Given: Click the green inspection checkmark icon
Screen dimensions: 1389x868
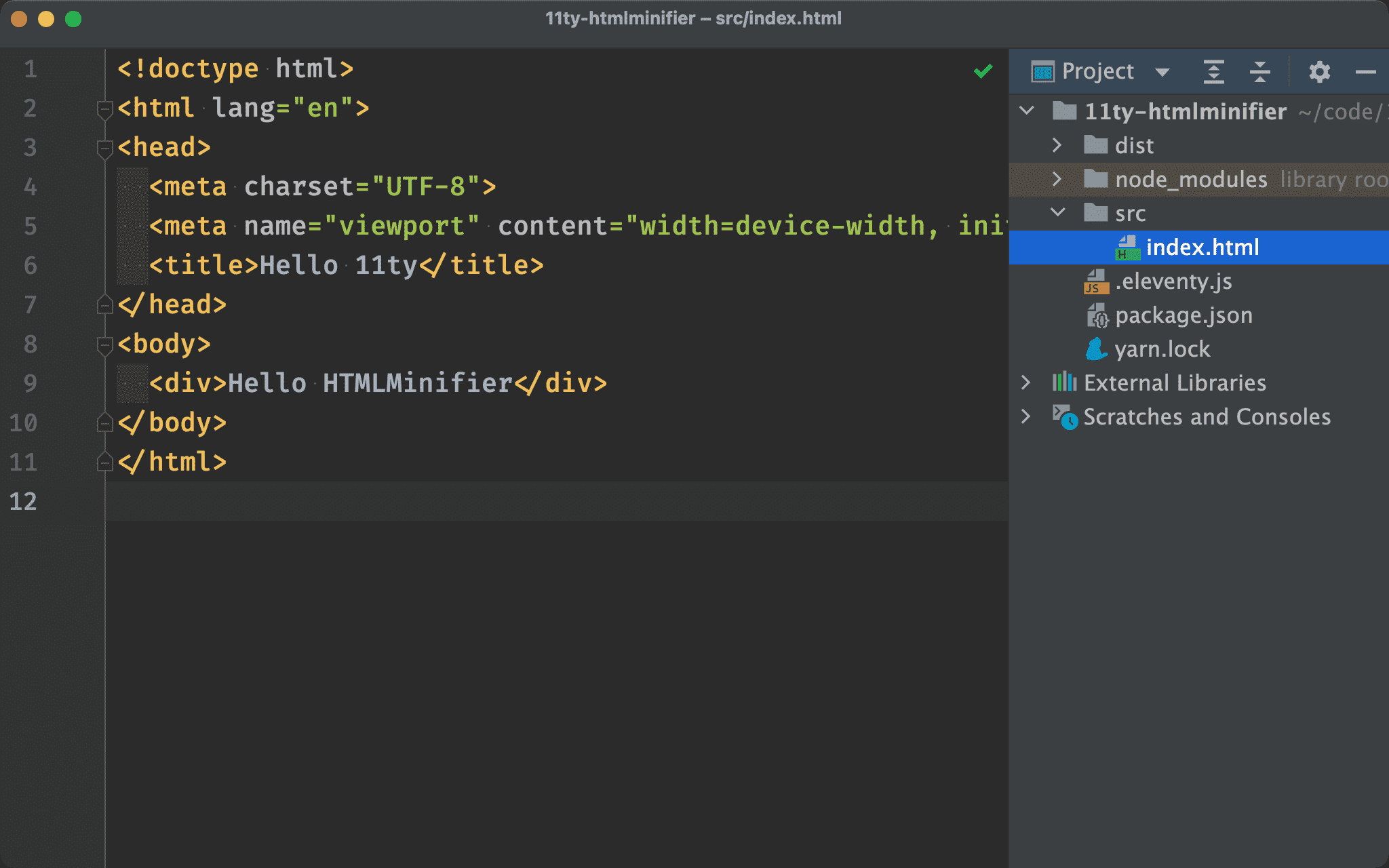Looking at the screenshot, I should coord(983,71).
